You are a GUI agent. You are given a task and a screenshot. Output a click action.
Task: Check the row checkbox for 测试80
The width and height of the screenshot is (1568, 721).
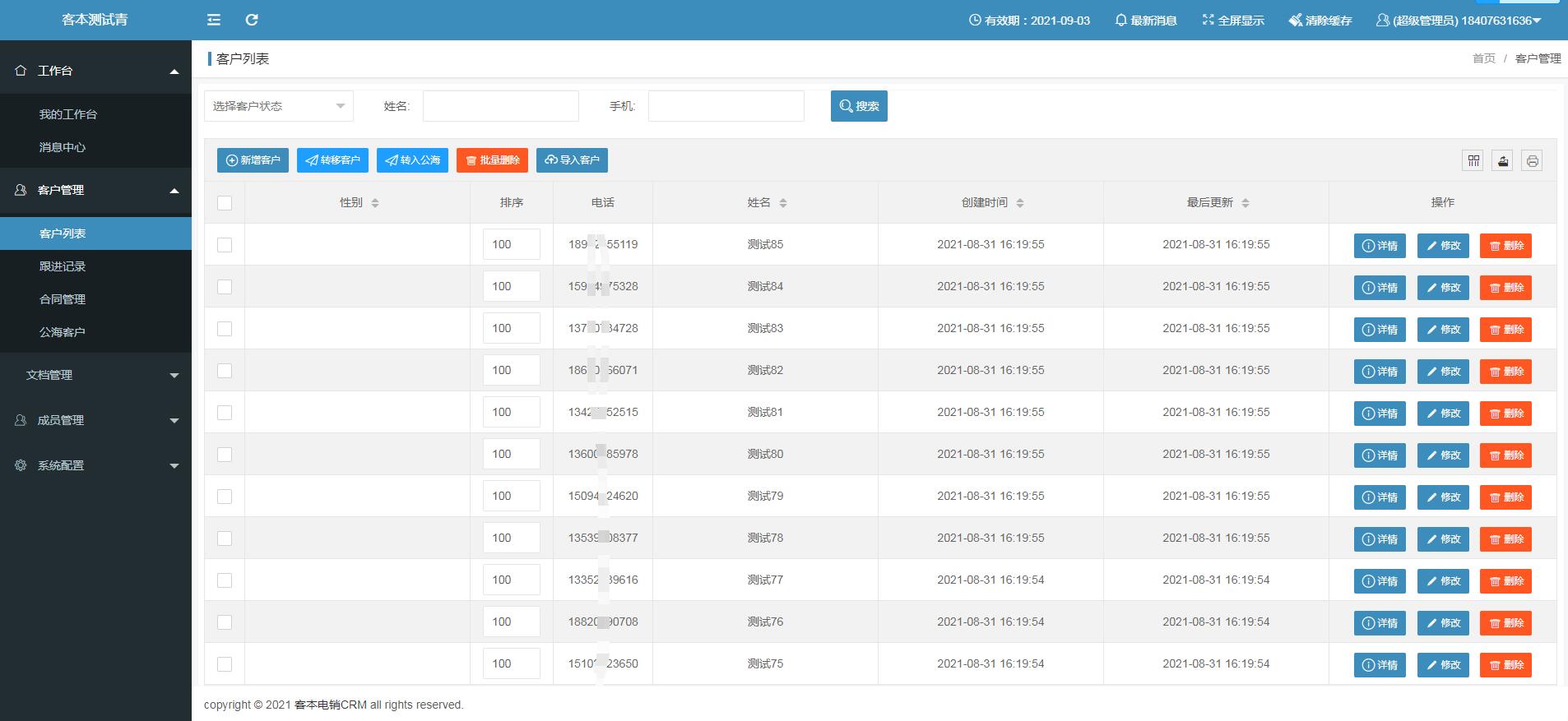(225, 455)
